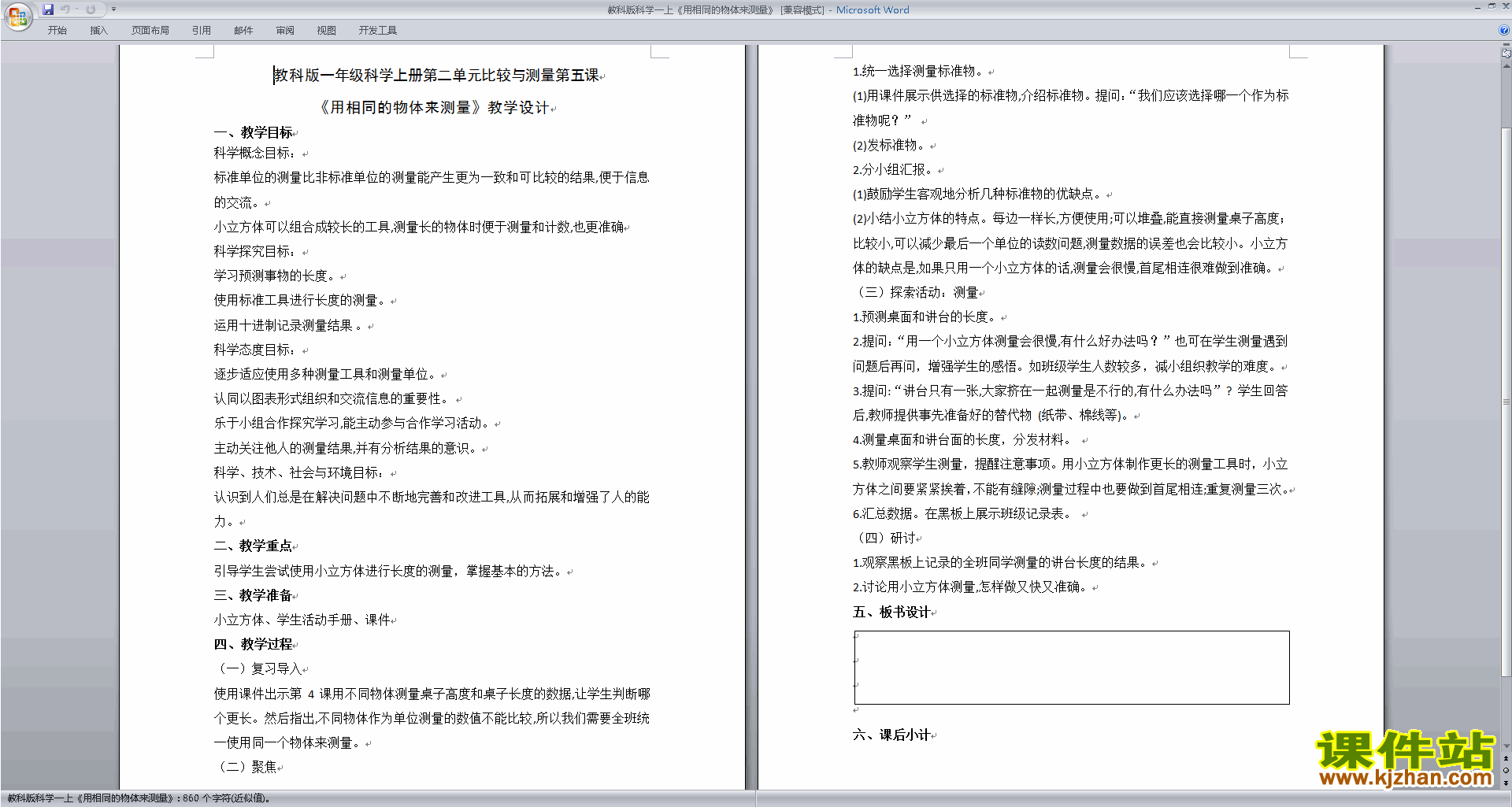Restore down the Word window
Image resolution: width=1512 pixels, height=807 pixels.
[1492, 6]
